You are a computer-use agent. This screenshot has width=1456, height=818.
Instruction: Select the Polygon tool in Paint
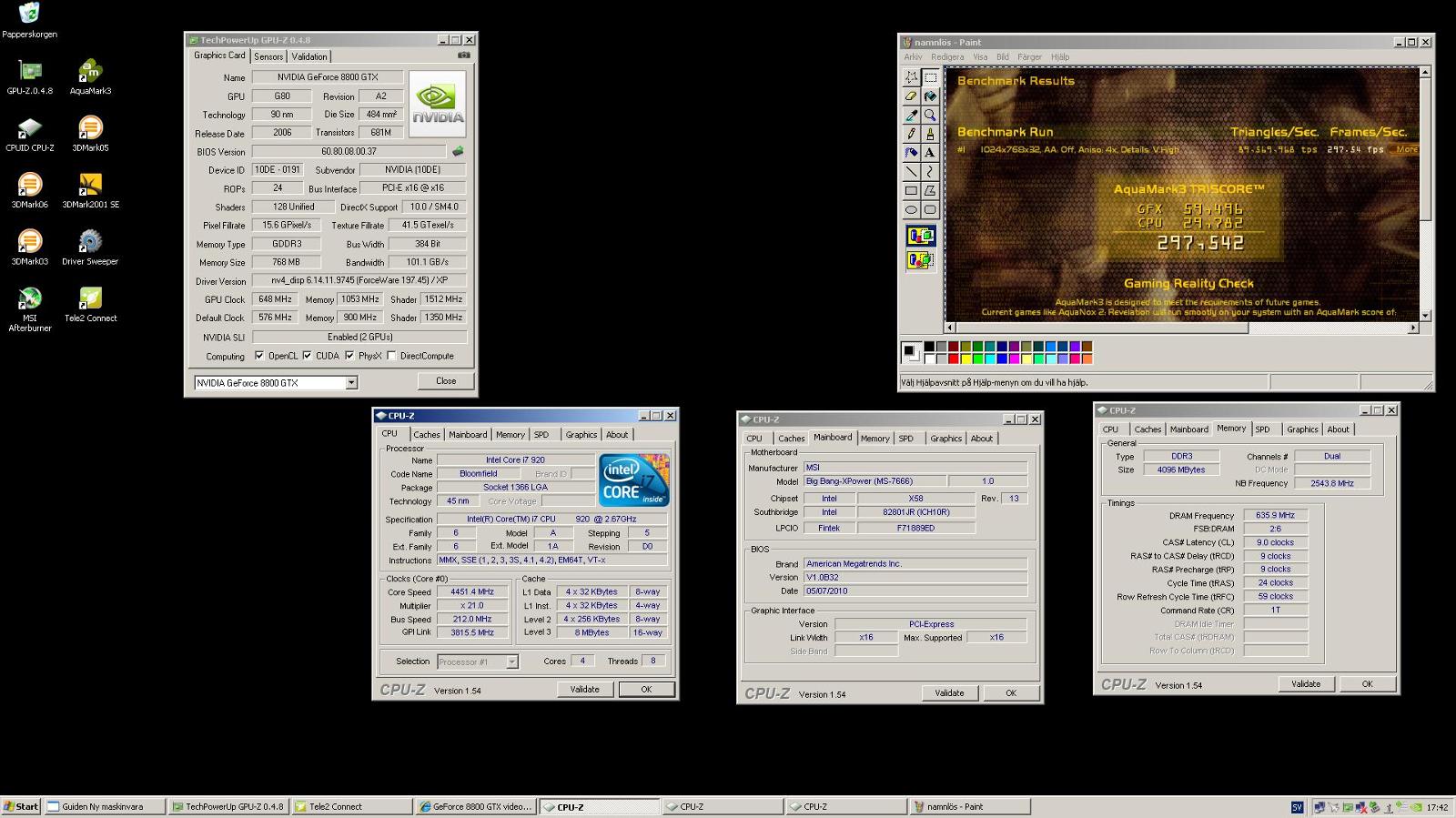click(x=930, y=190)
